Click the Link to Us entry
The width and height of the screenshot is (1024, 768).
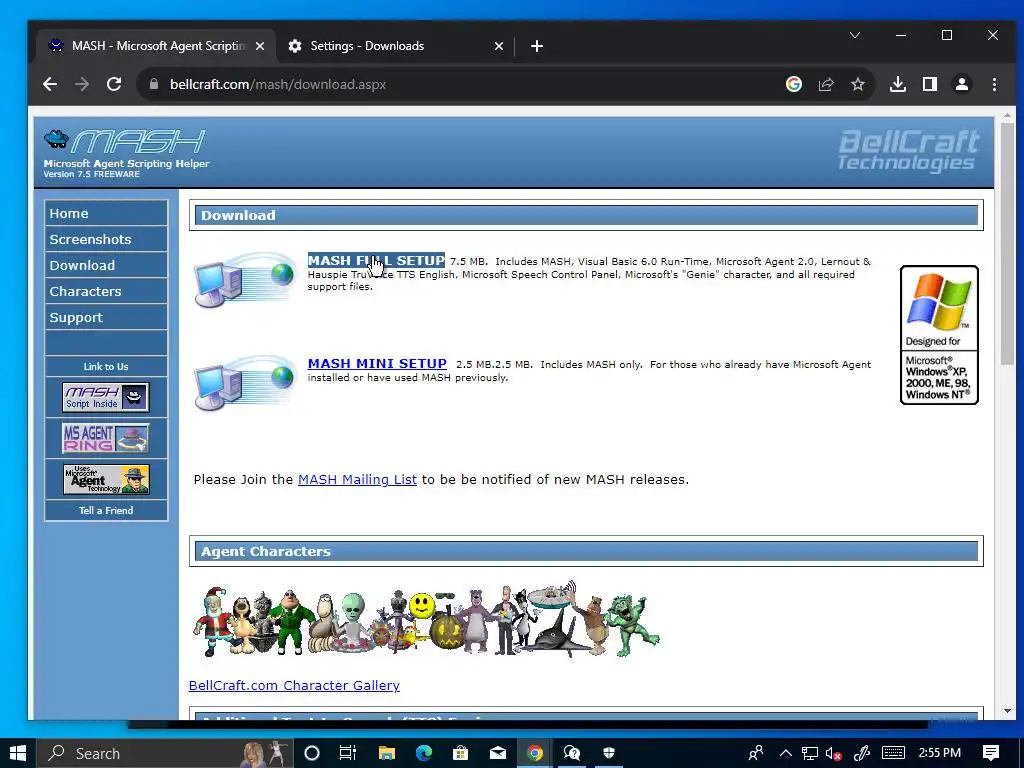[106, 366]
